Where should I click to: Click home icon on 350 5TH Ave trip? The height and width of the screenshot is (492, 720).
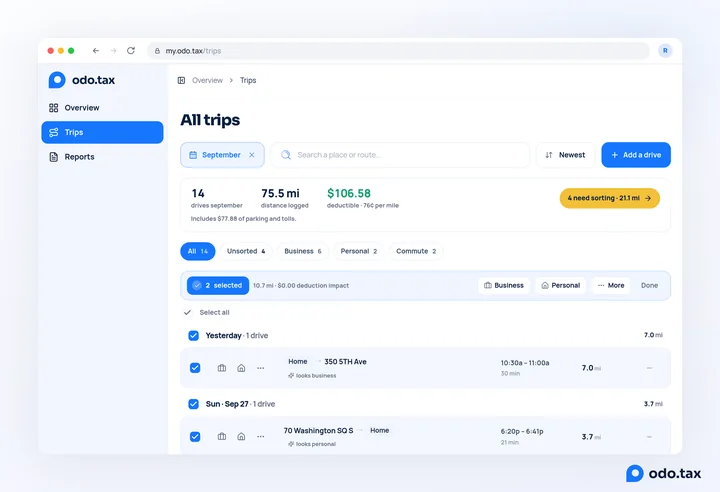click(x=241, y=368)
